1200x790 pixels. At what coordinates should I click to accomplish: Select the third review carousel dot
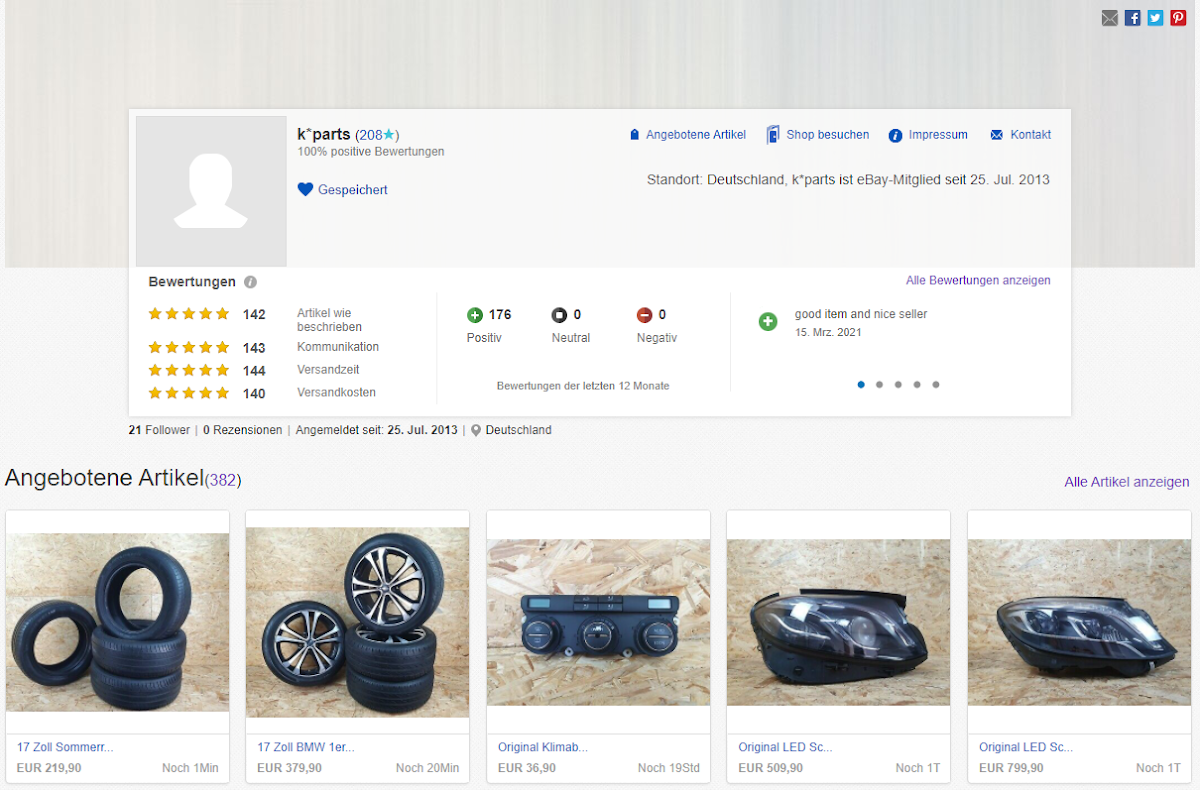point(898,384)
